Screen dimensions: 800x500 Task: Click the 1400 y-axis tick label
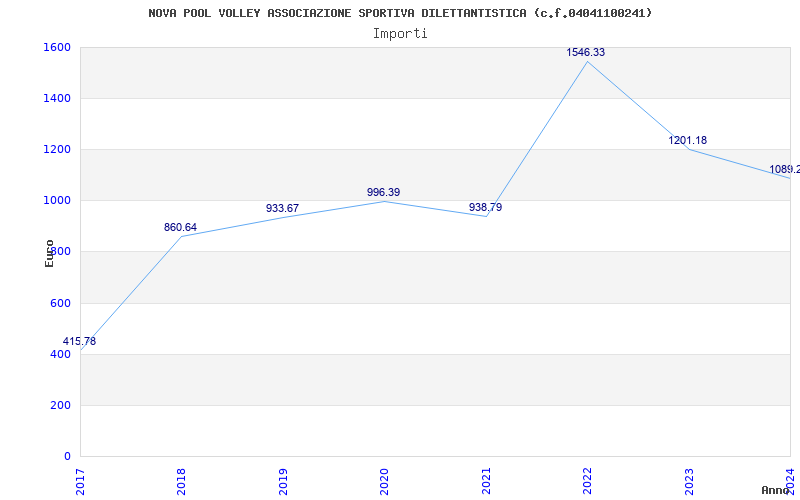point(57,98)
